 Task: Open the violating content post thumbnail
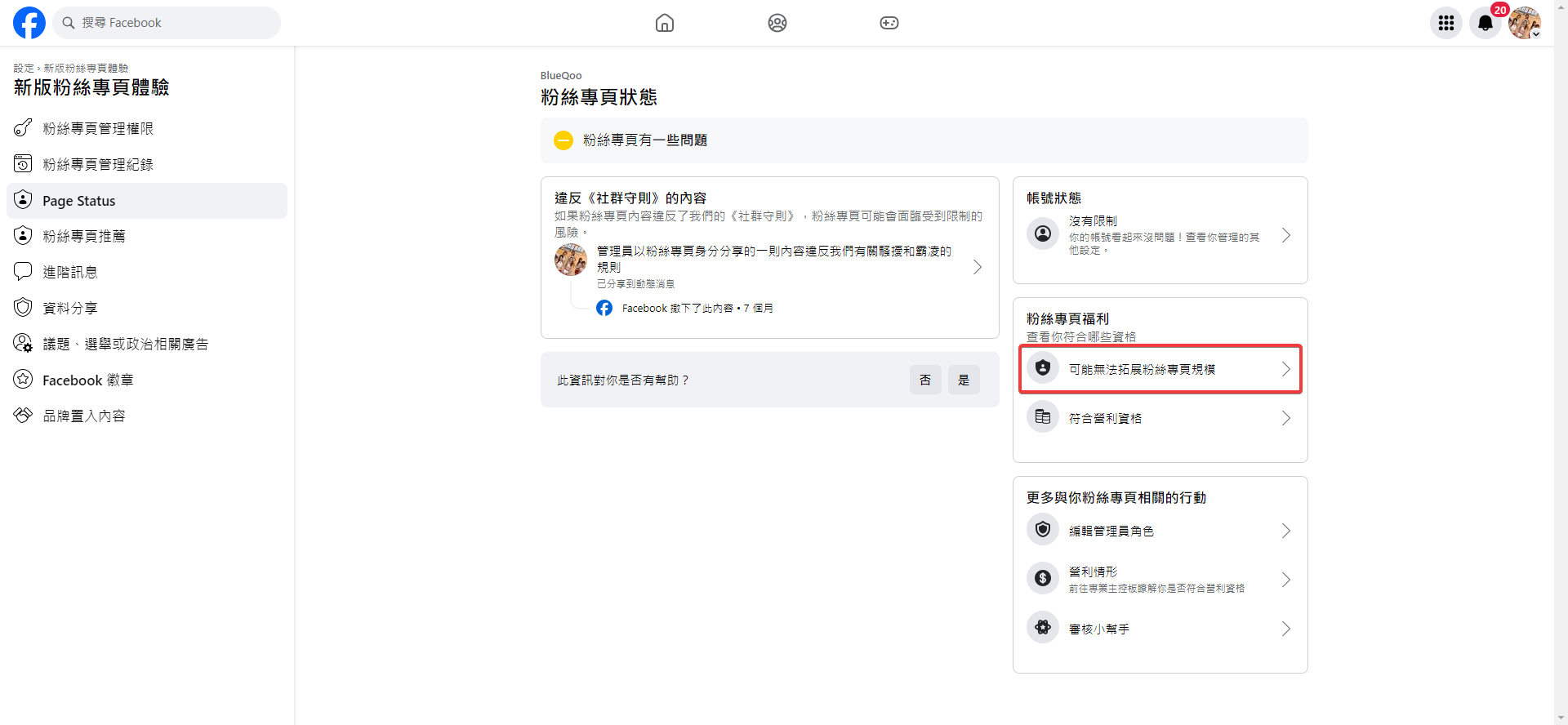click(x=571, y=260)
